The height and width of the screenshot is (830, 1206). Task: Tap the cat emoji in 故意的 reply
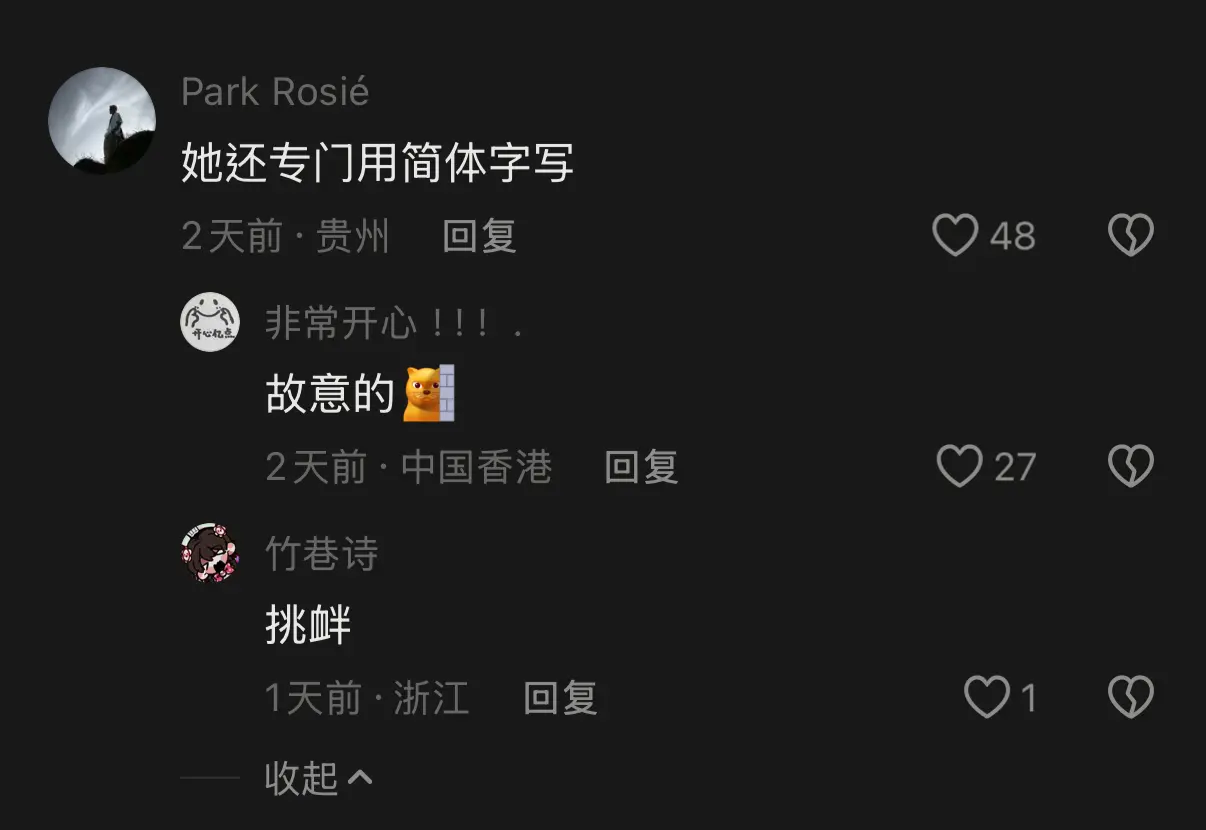[x=429, y=393]
